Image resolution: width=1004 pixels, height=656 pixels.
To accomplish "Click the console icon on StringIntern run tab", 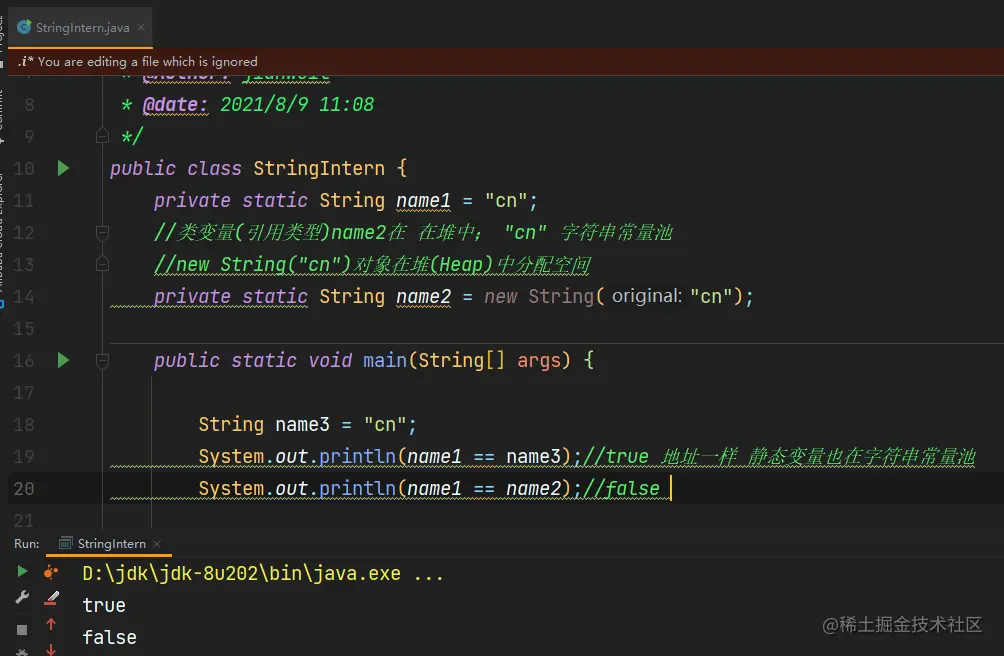I will point(65,543).
